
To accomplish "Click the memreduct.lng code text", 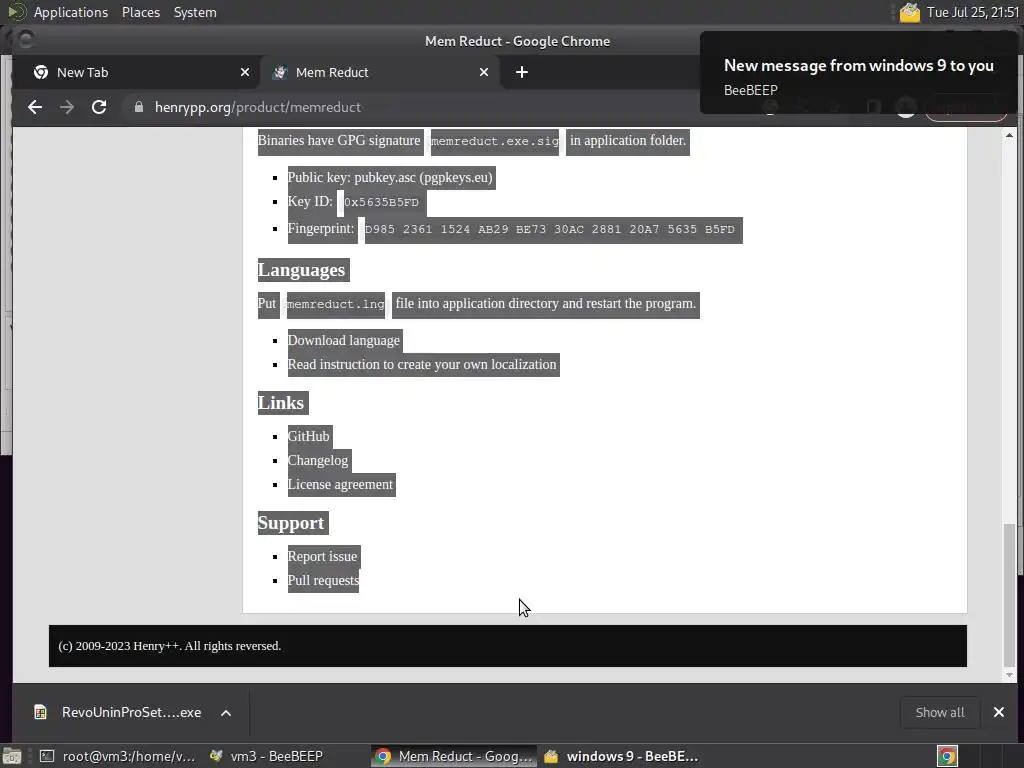I will click(336, 304).
